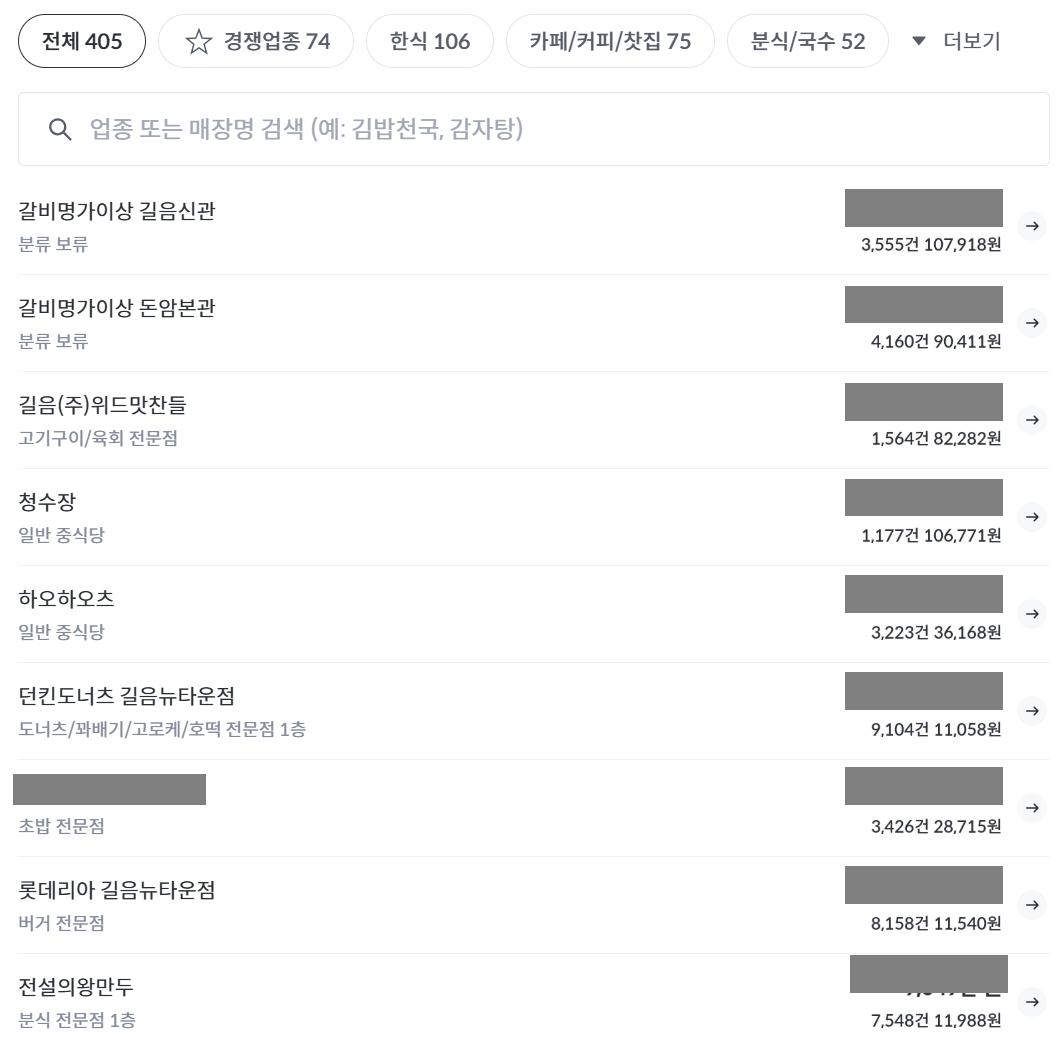1060x1044 pixels.
Task: Expand the 더보기 category dropdown
Action: (x=956, y=42)
